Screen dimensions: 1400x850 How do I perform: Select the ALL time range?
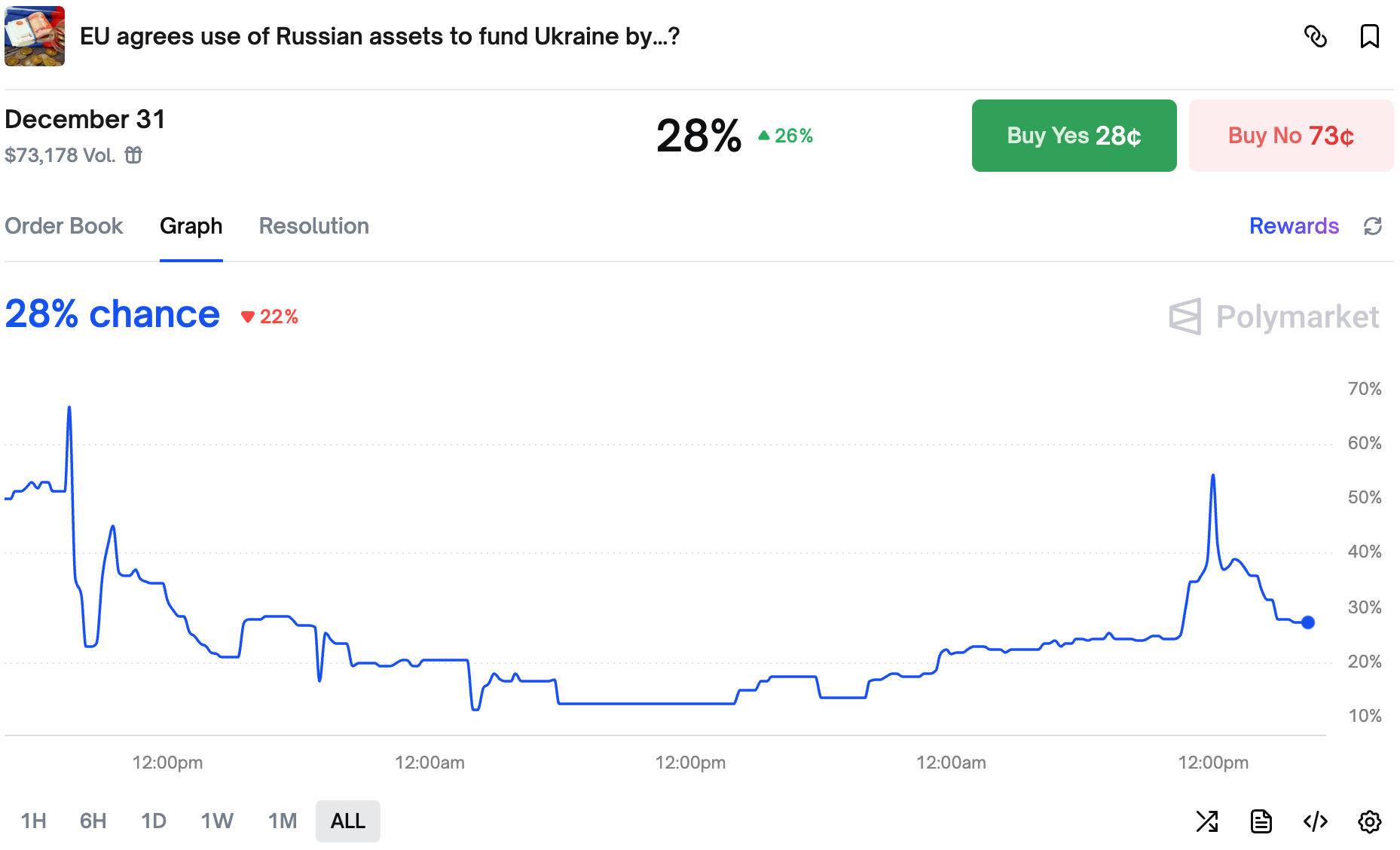348,821
